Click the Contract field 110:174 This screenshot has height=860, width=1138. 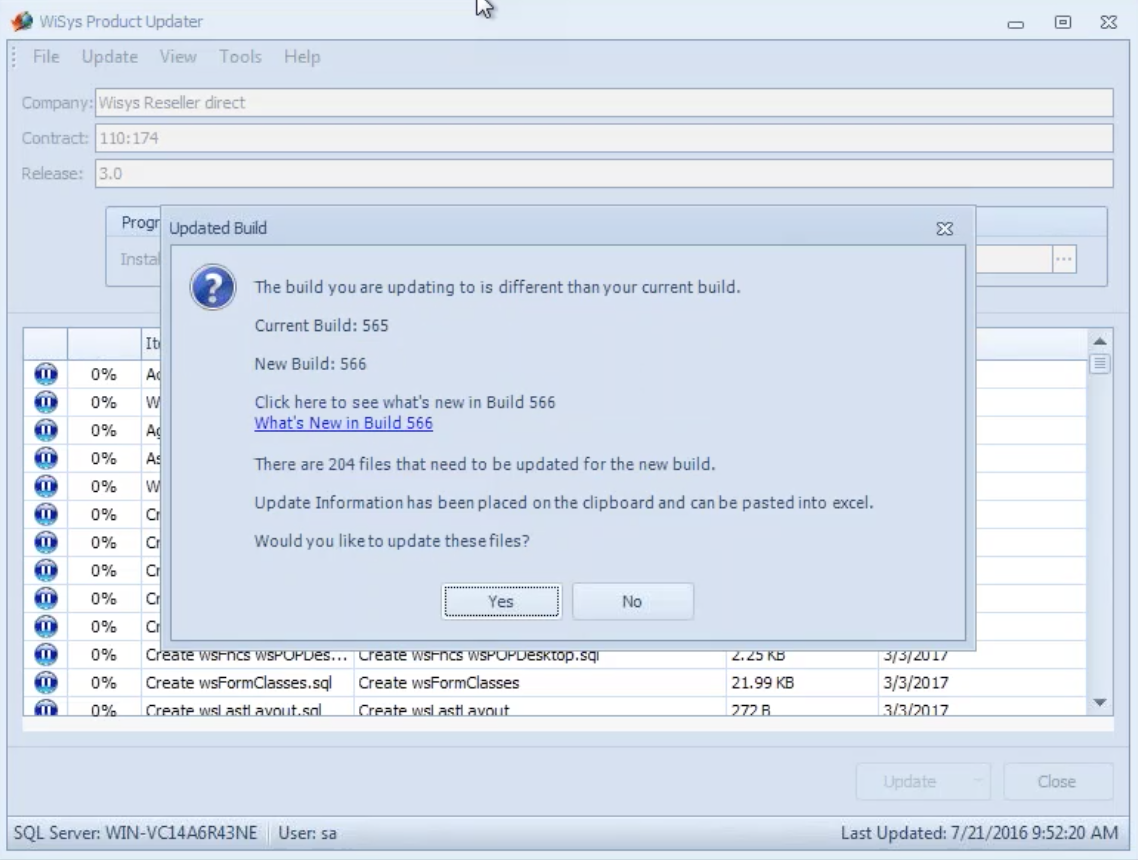click(604, 138)
